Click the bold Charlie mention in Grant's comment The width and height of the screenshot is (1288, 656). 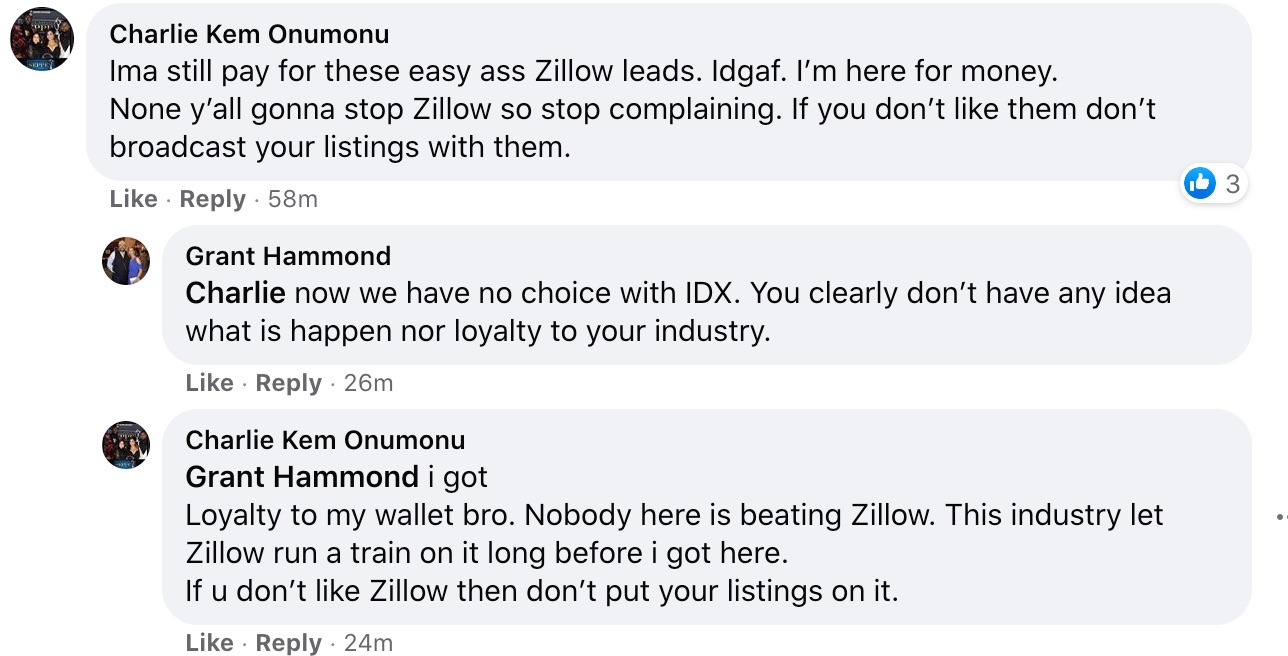(x=235, y=293)
